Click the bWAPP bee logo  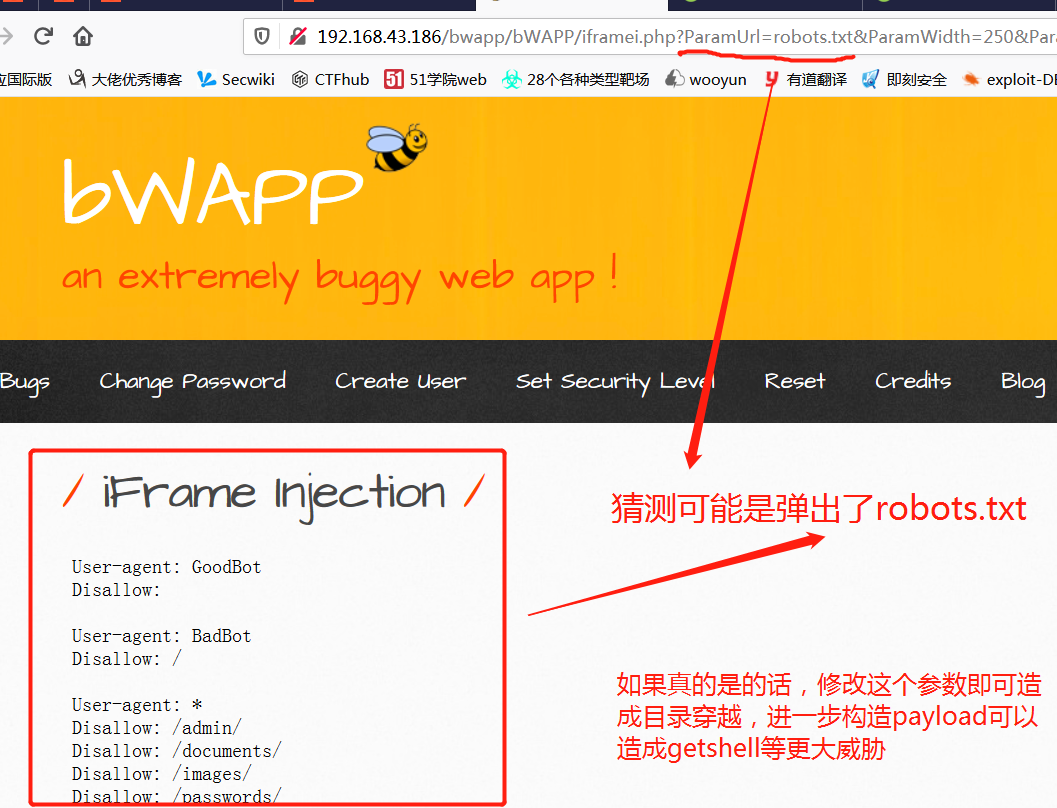tap(397, 149)
